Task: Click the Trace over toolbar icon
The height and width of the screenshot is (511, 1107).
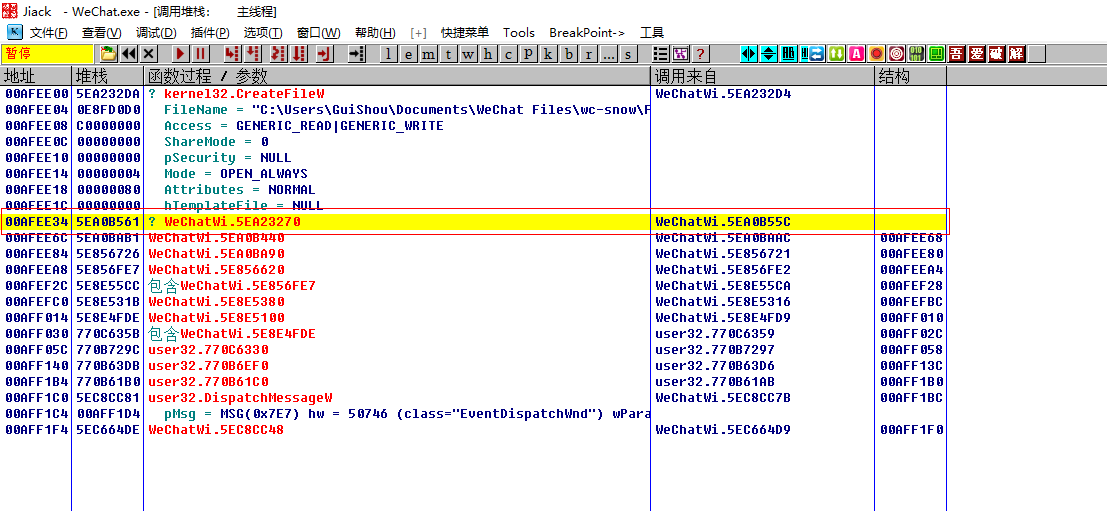Action: [x=299, y=54]
